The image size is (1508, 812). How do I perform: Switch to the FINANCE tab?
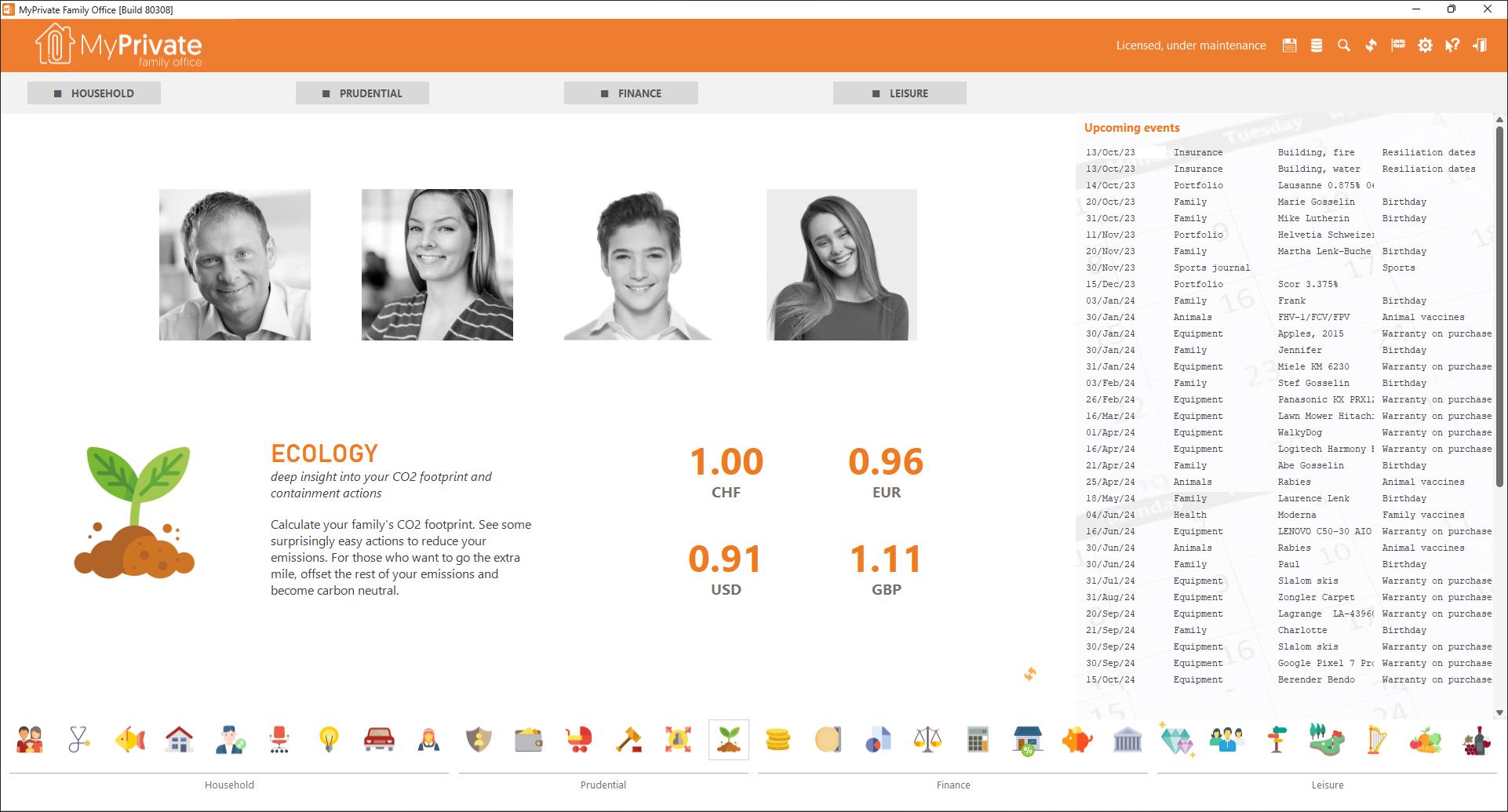coord(631,93)
